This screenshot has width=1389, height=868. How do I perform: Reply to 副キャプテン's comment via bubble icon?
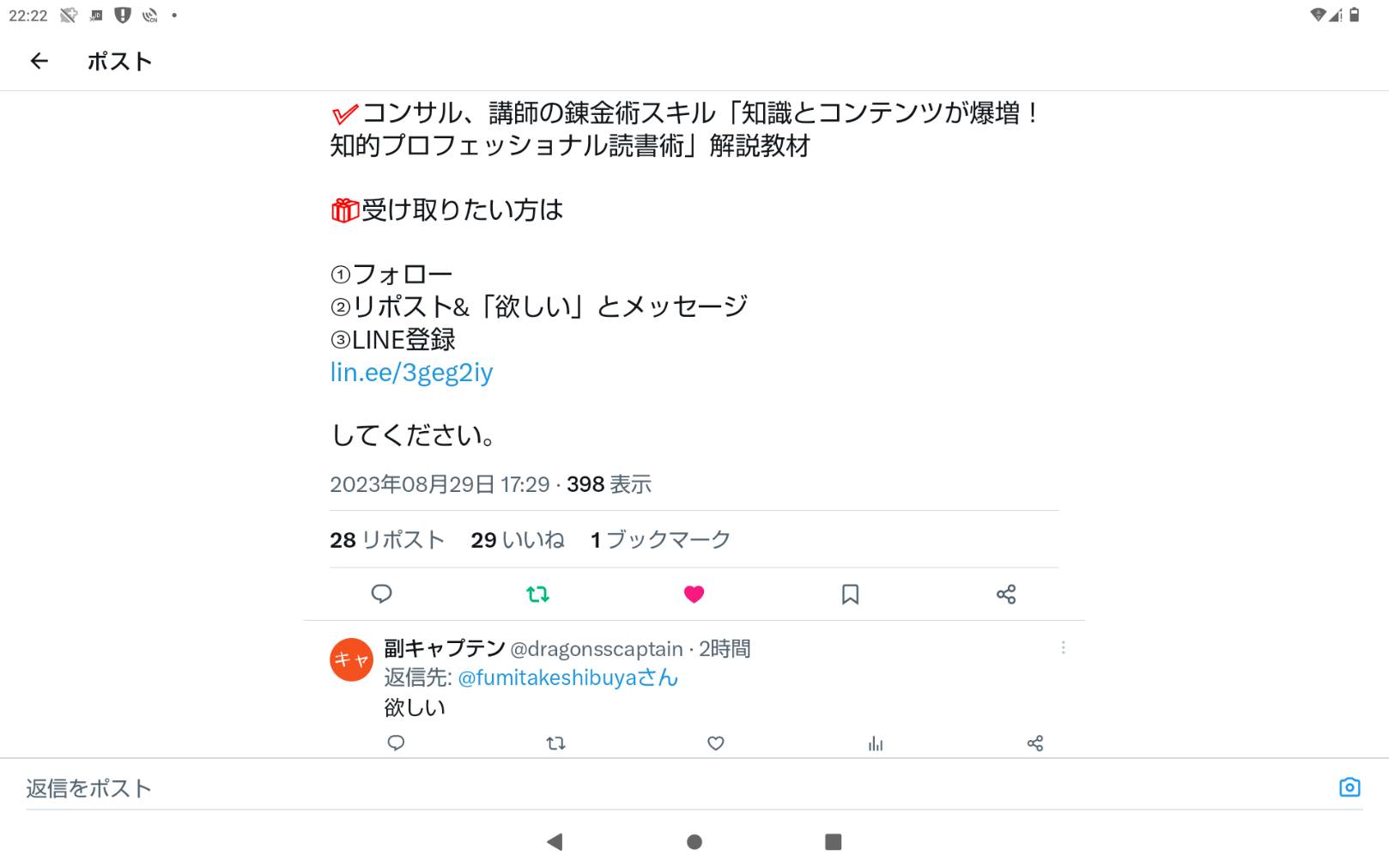(396, 744)
